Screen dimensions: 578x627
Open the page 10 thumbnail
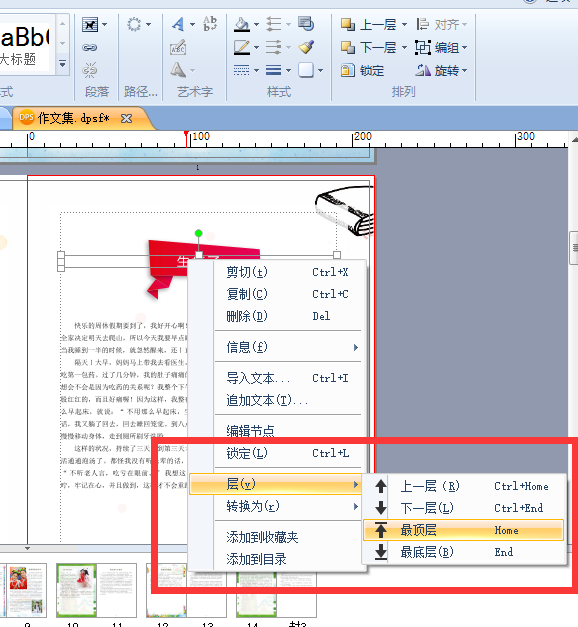[76, 590]
